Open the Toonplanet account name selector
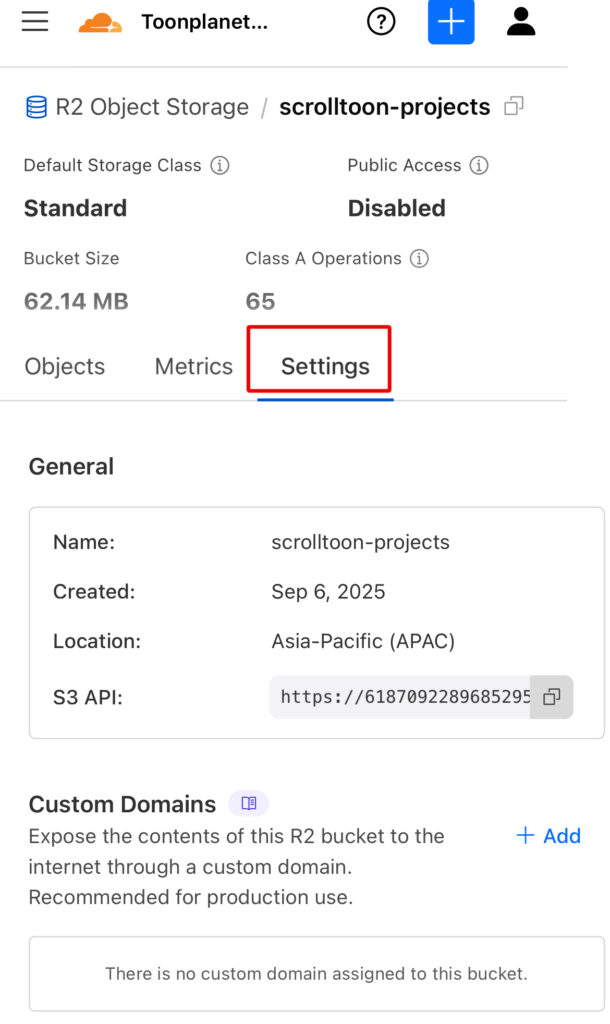Viewport: 610px width, 1024px height. pos(204,22)
